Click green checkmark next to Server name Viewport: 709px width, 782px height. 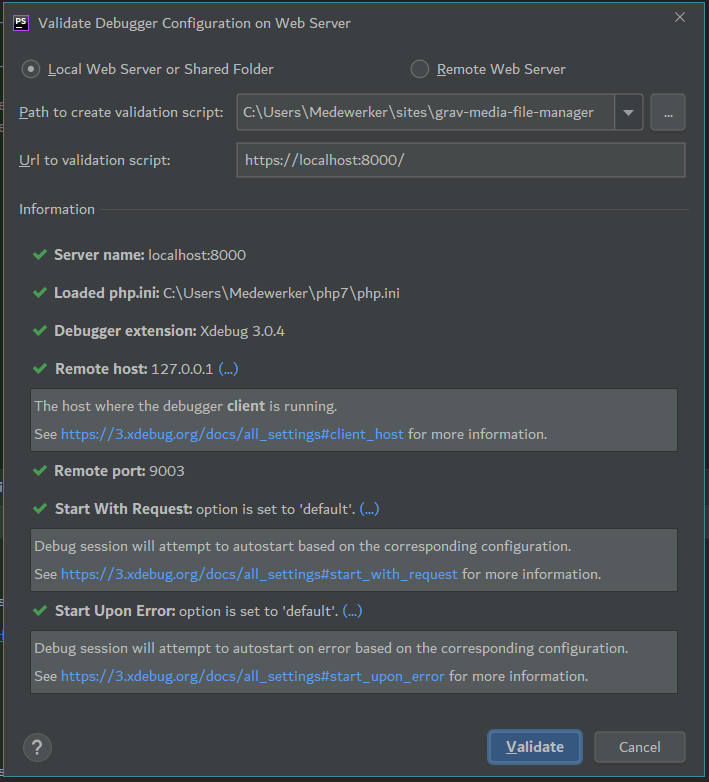[x=40, y=255]
